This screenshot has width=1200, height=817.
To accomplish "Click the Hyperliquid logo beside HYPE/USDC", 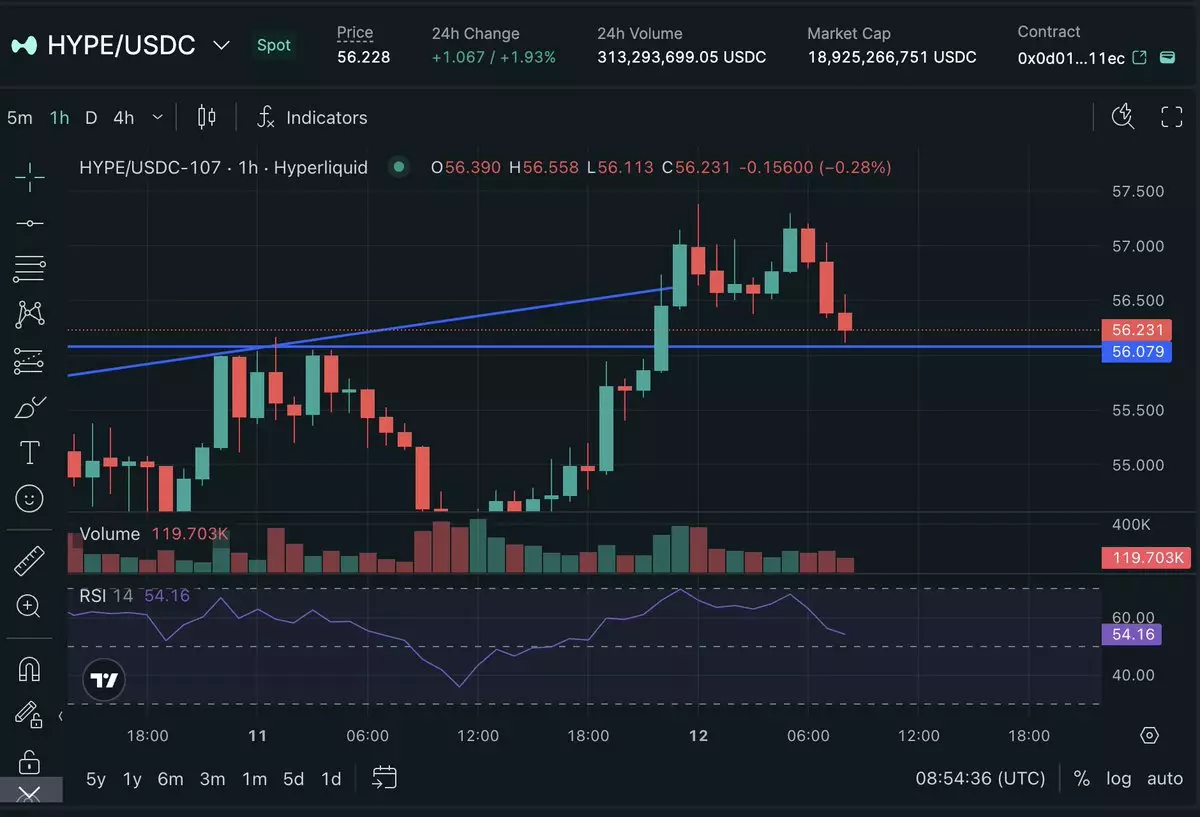I will (x=24, y=45).
